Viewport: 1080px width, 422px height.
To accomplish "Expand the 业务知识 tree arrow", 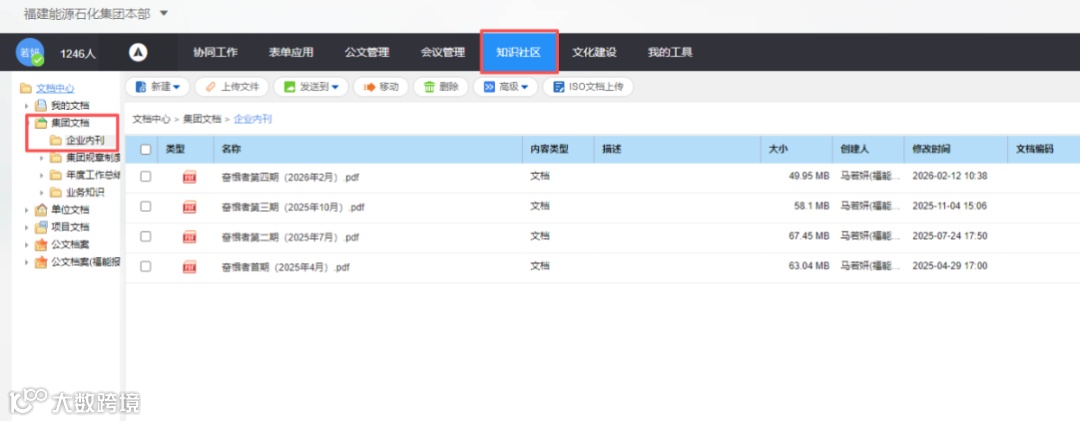I will [x=42, y=192].
